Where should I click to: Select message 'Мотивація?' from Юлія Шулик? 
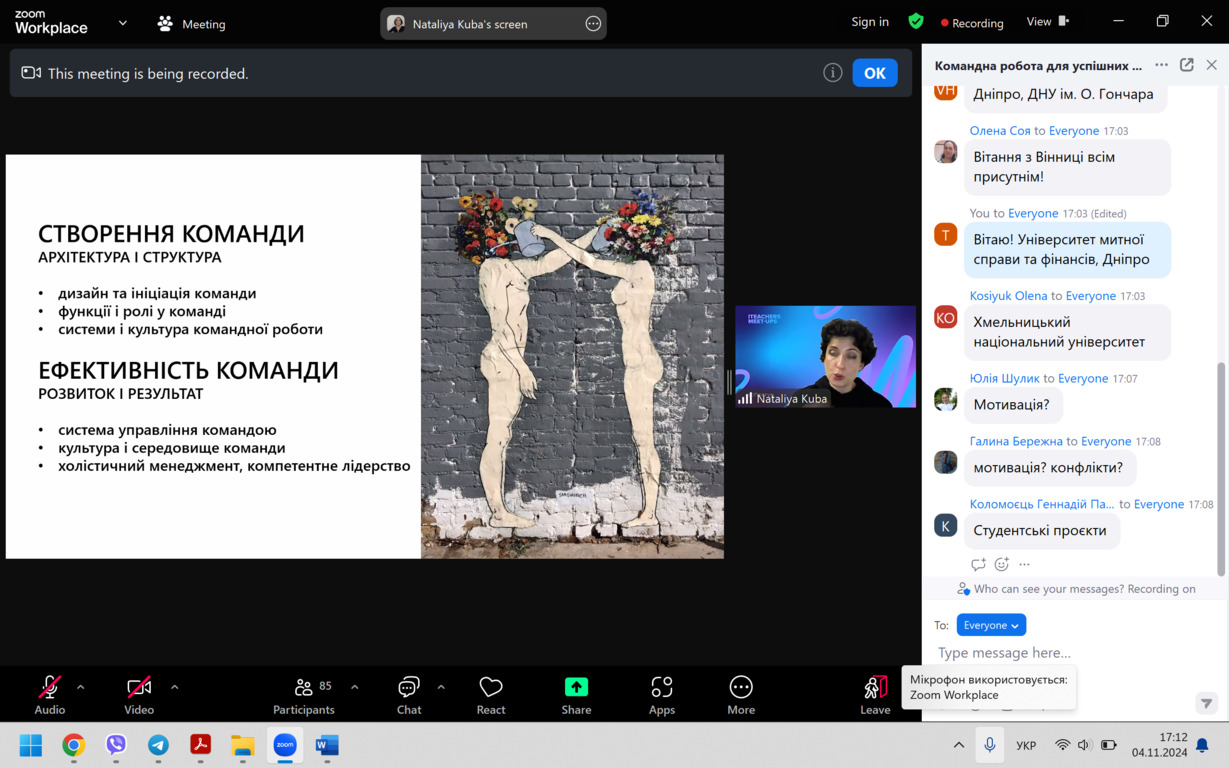tap(1012, 405)
